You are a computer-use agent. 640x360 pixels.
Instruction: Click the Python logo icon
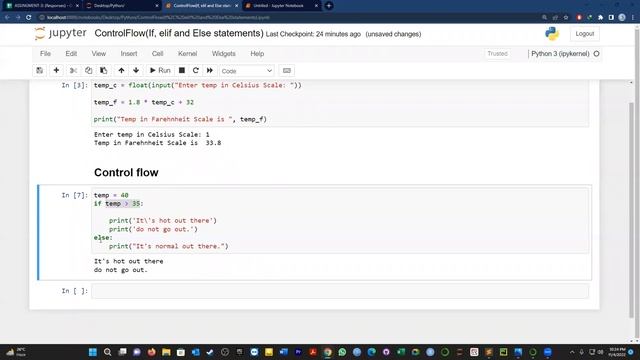[552, 33]
